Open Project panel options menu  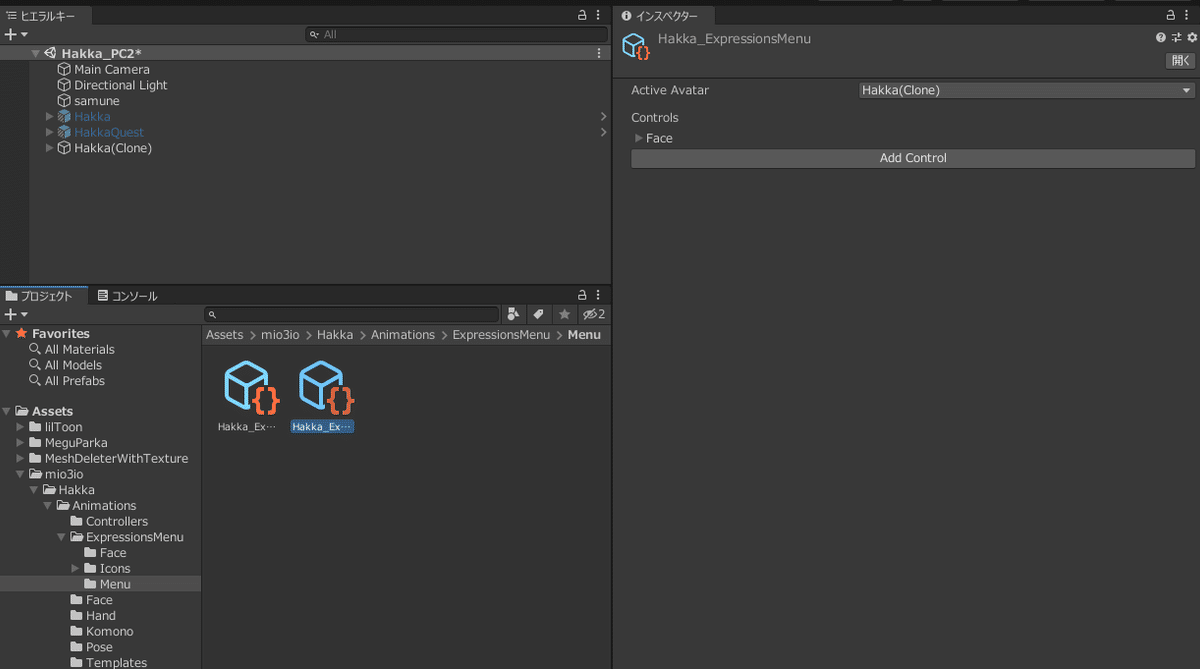(x=599, y=296)
